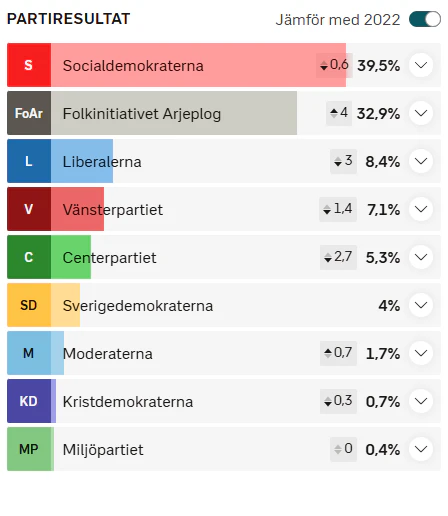Toggle the Jämför med 2022 switch

tap(425, 19)
